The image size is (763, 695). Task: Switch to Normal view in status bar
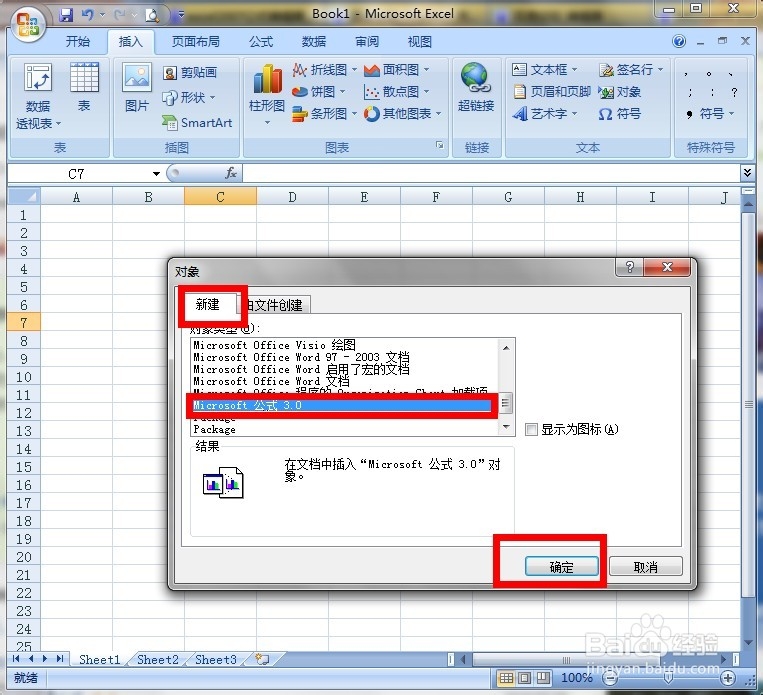pyautogui.click(x=506, y=677)
